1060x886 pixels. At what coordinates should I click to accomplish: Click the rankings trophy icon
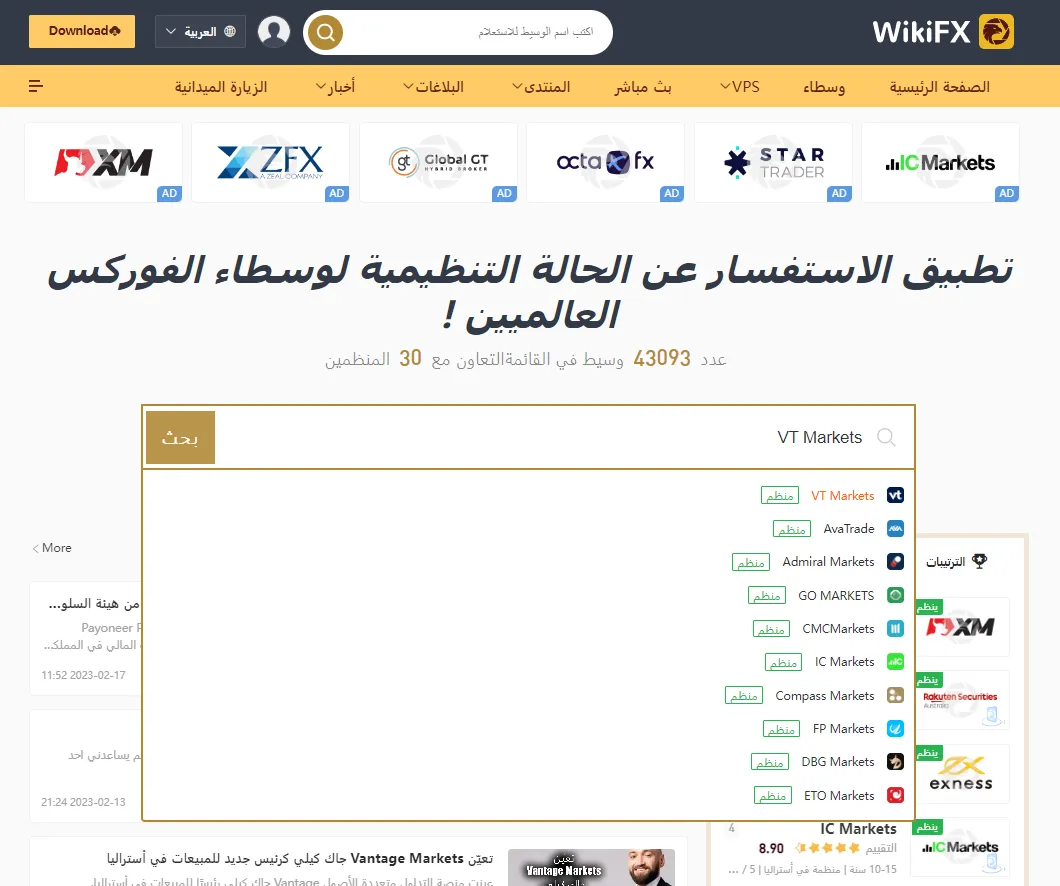coord(979,561)
